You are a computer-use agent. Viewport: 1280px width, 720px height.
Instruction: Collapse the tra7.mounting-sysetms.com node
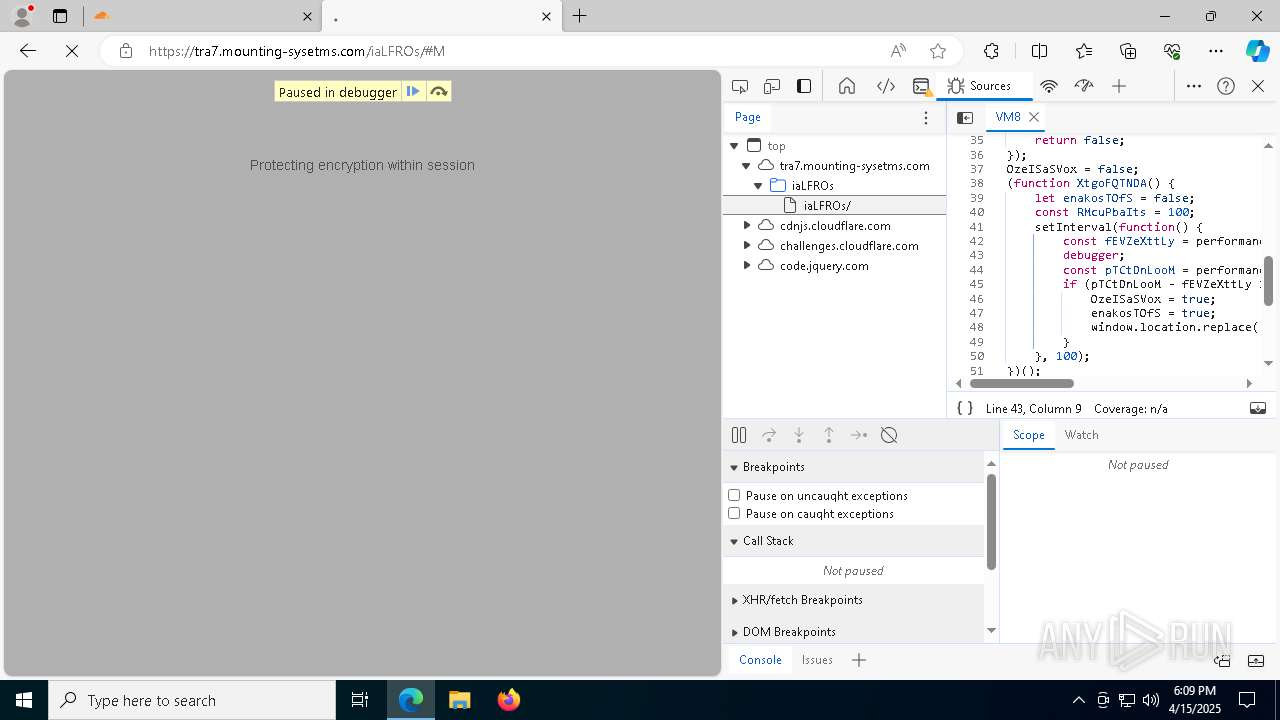pyautogui.click(x=746, y=166)
